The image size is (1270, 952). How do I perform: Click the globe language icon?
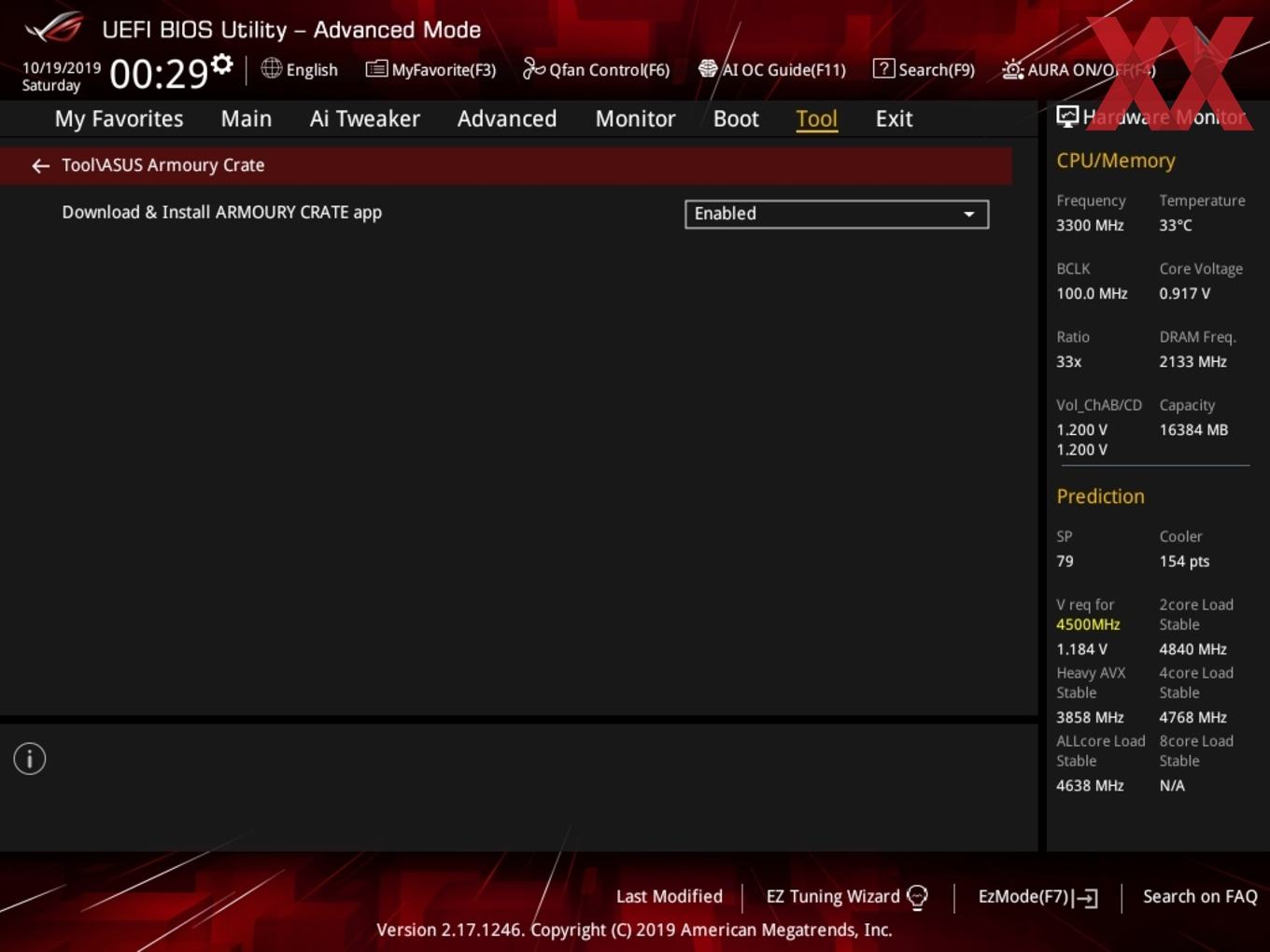[271, 68]
